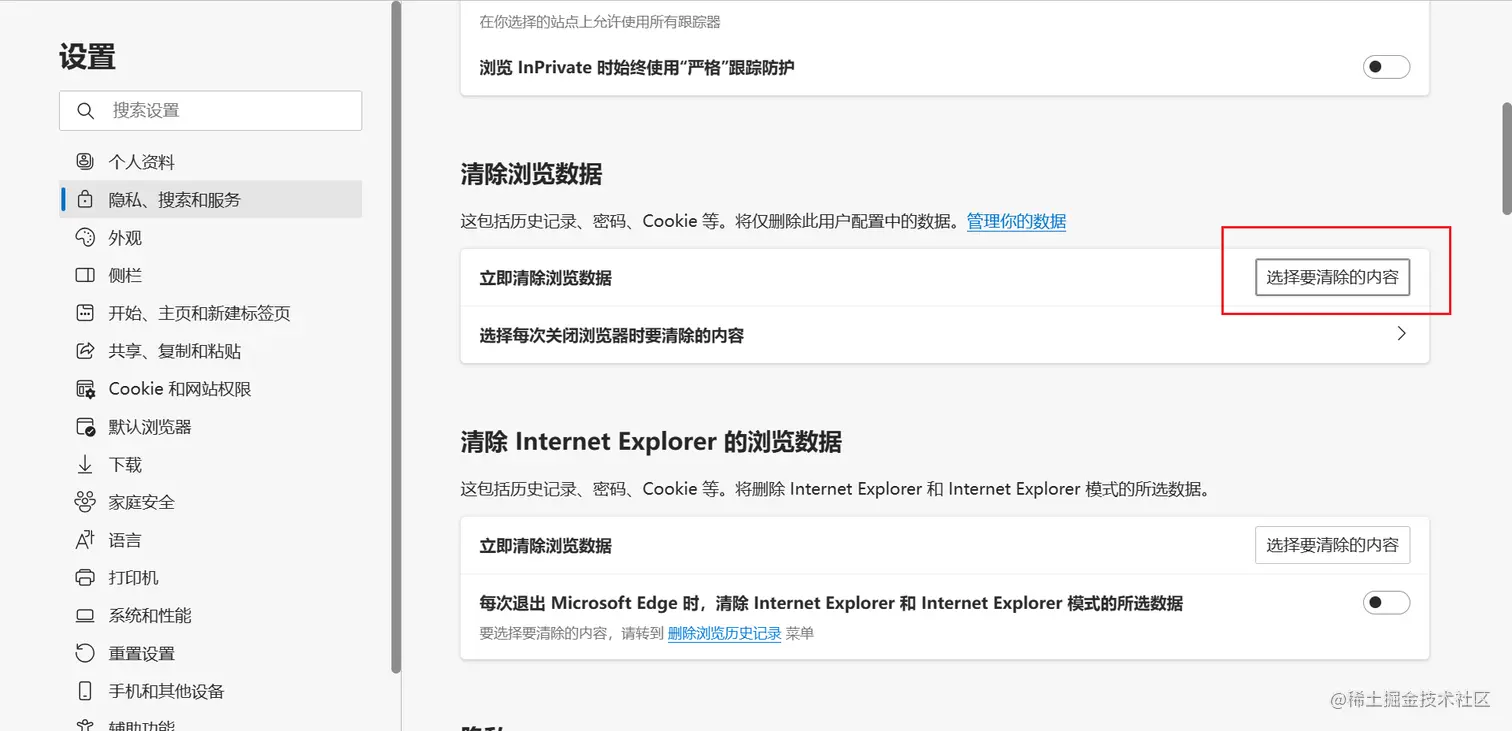Click the share icon beside 共享、复制和粘贴

[85, 351]
